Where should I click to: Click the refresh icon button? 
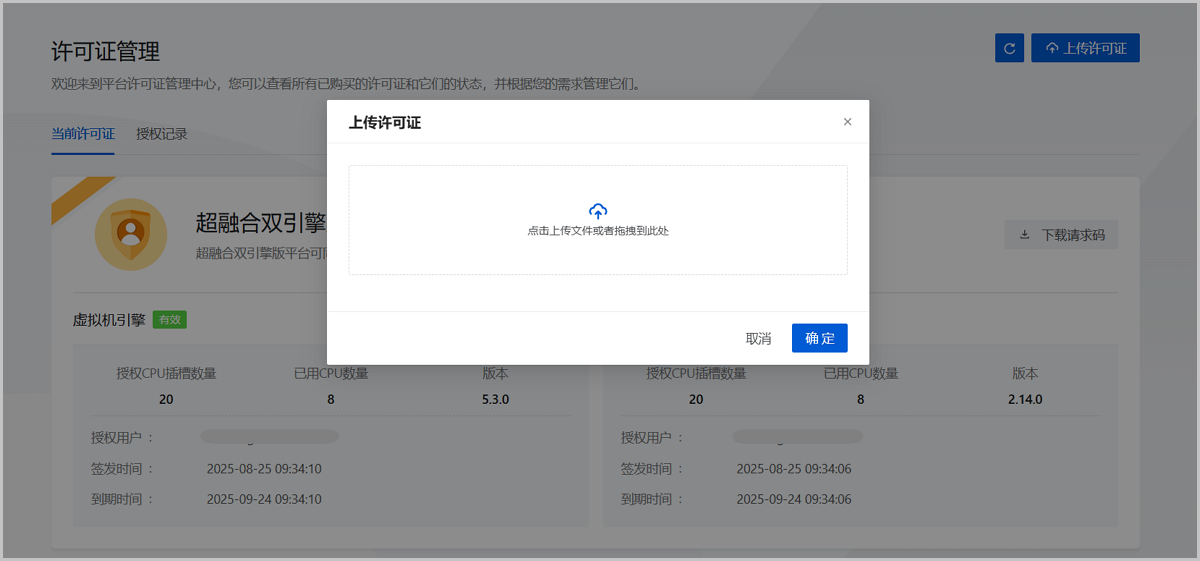pyautogui.click(x=1009, y=48)
